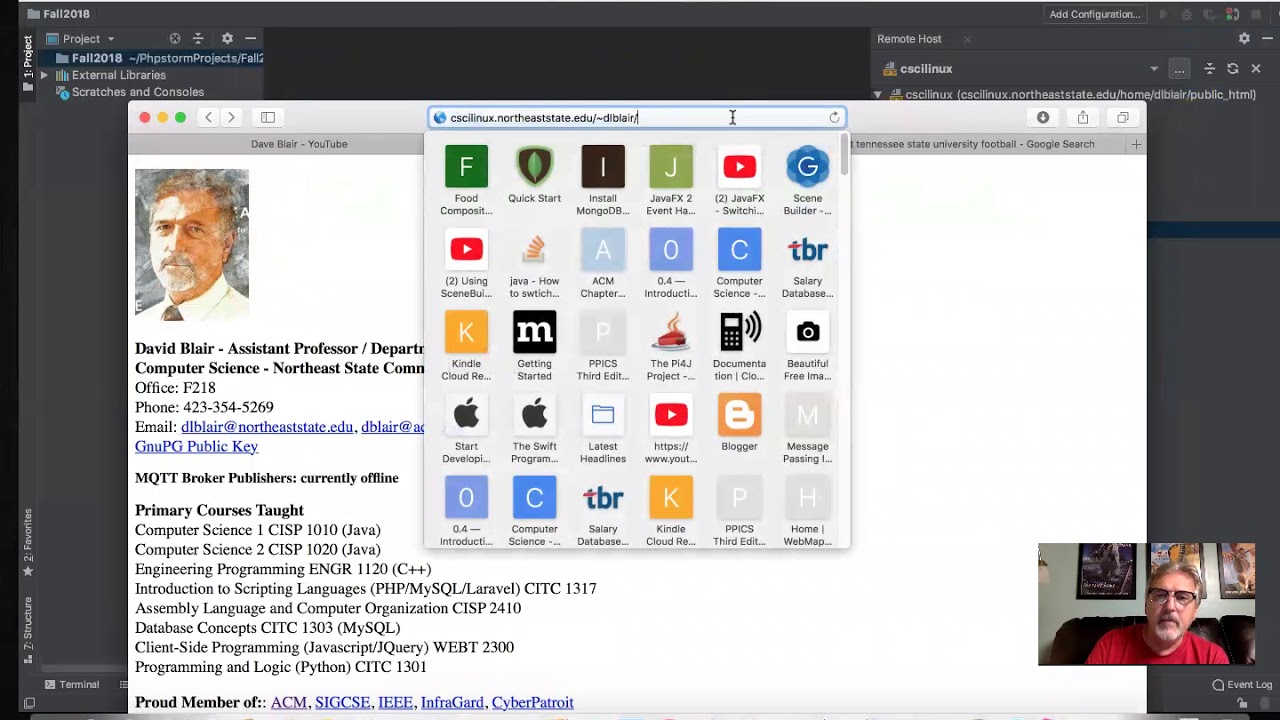Click the Safari reload page icon
The image size is (1280, 720).
834,118
